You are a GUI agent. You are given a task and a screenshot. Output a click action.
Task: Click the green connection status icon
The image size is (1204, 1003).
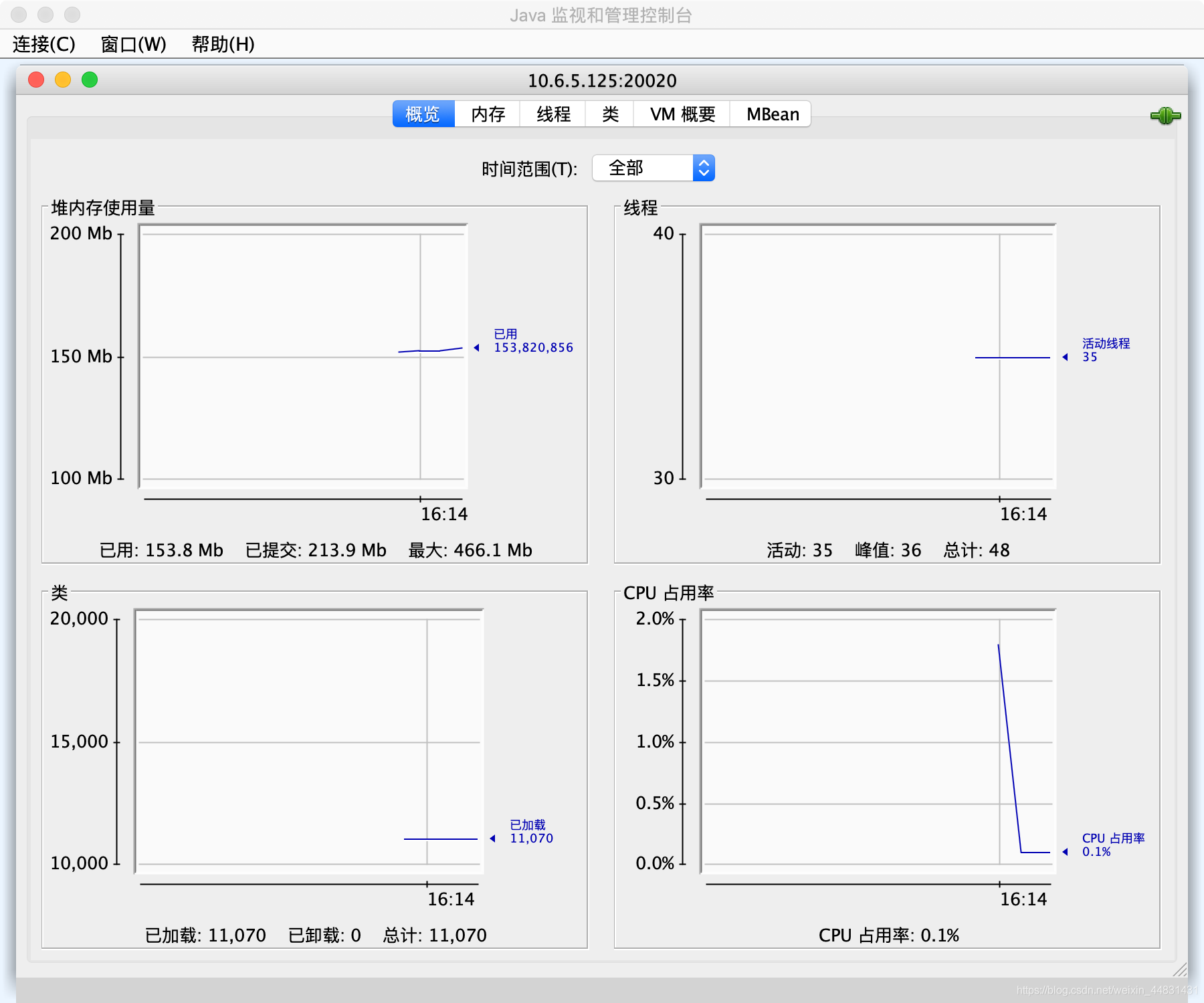[1165, 116]
